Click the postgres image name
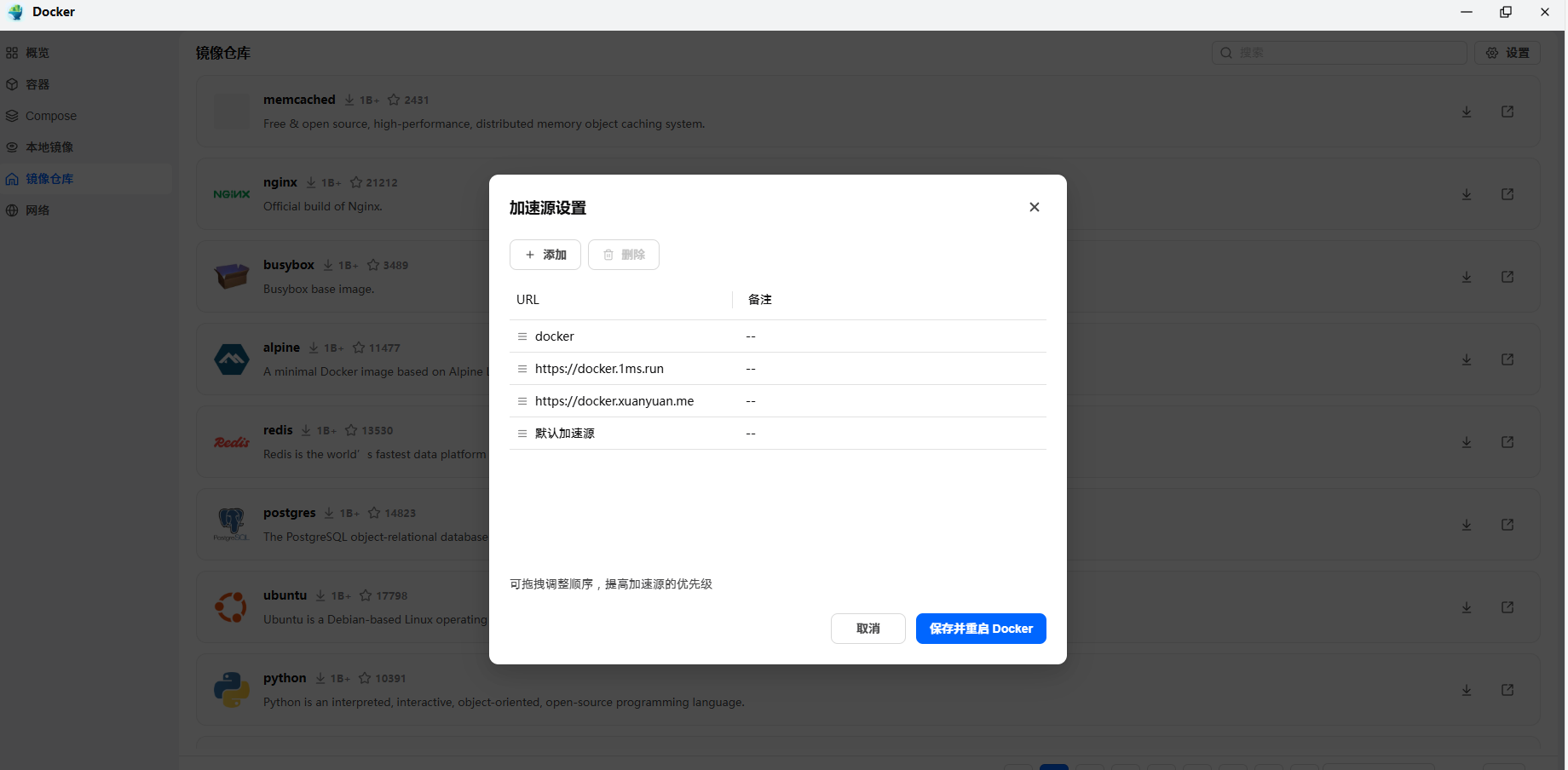The image size is (1568, 770). tap(290, 513)
